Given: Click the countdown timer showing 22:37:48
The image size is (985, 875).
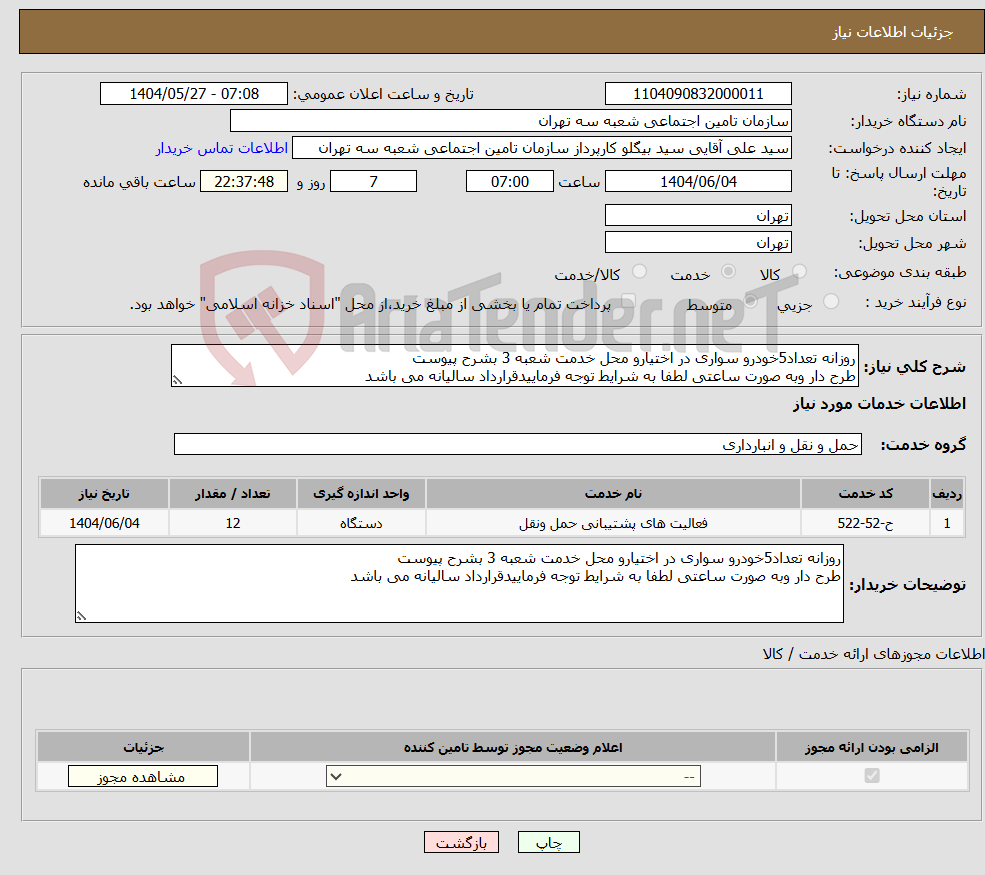Looking at the screenshot, I should click(x=244, y=181).
